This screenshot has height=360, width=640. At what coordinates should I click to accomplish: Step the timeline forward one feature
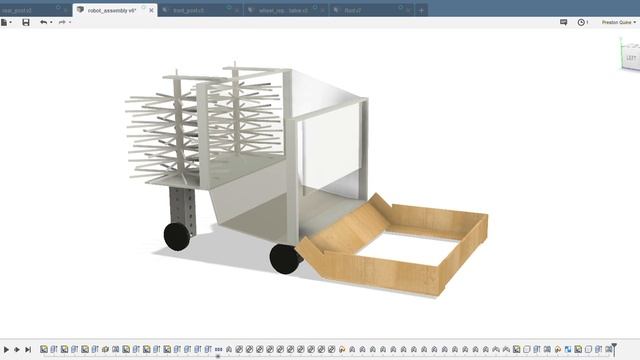17,349
